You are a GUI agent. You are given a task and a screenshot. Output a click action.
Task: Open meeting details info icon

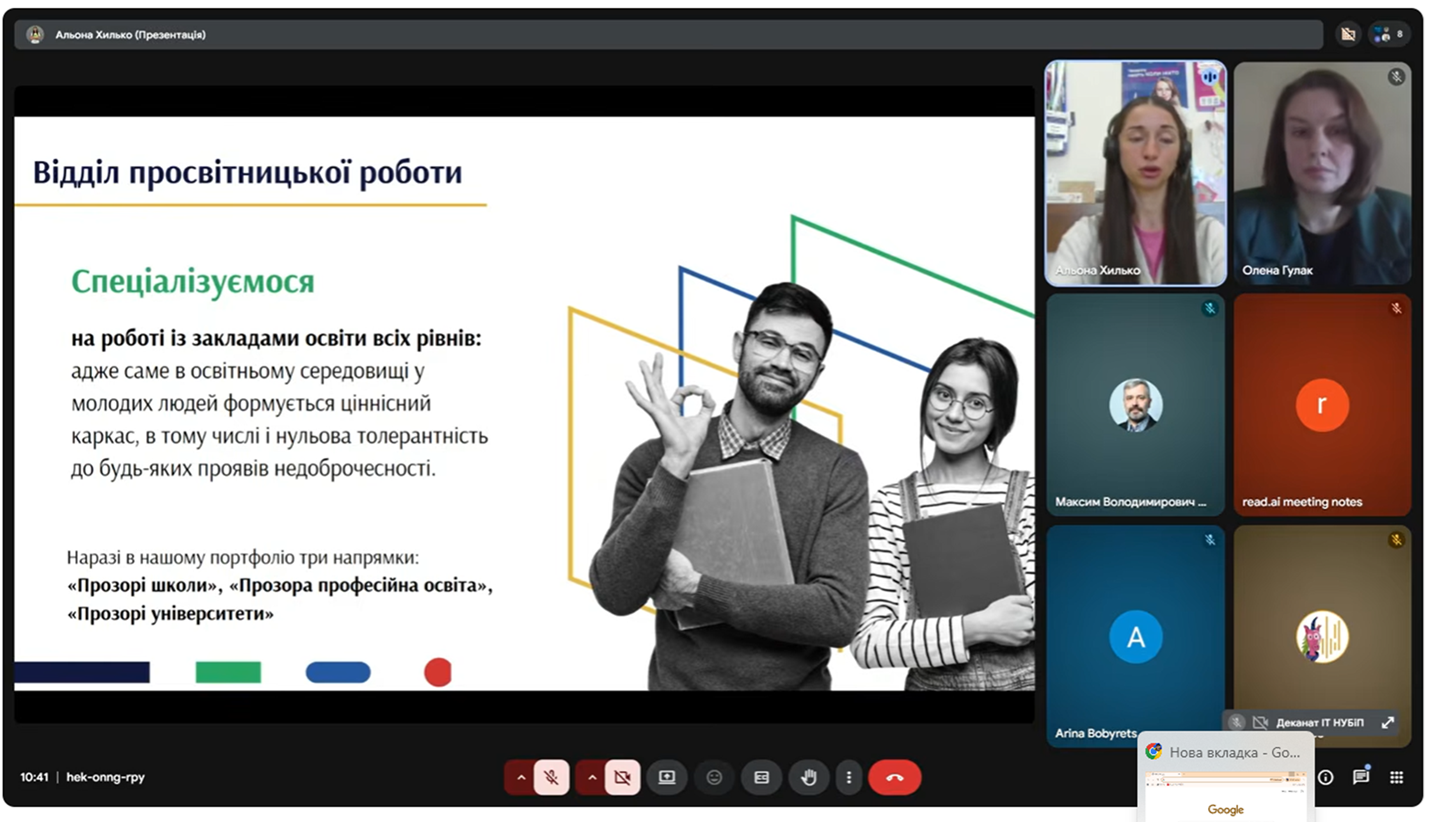[x=1325, y=777]
